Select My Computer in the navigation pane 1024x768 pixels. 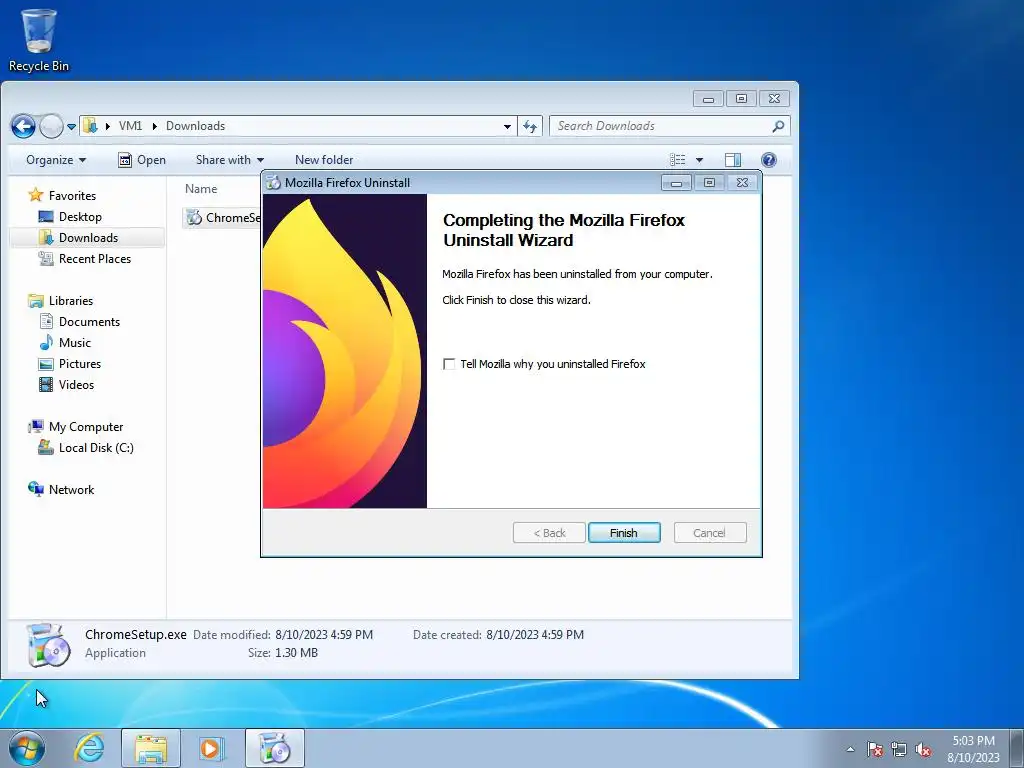76,426
